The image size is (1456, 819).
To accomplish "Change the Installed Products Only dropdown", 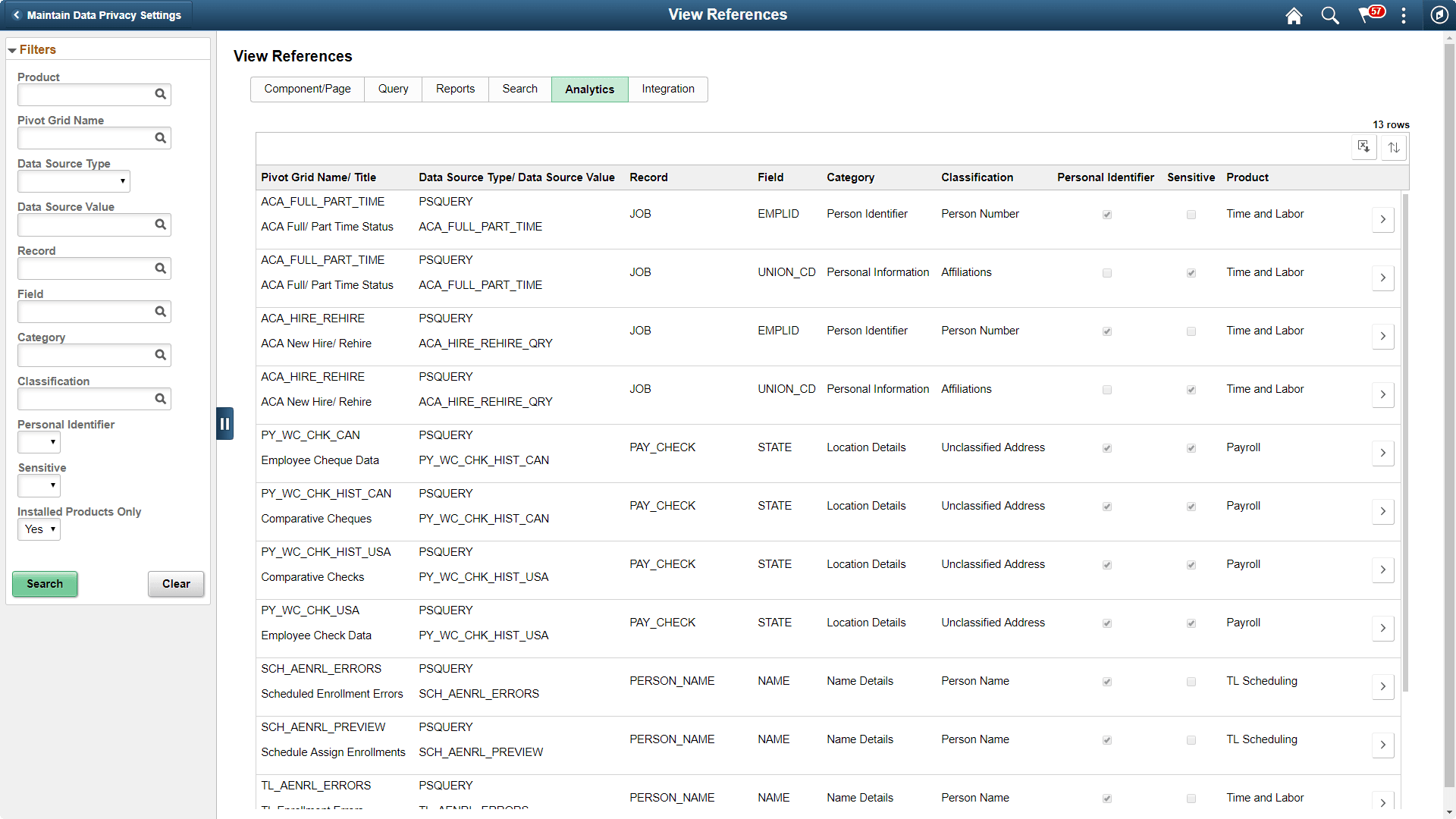I will (x=39, y=529).
